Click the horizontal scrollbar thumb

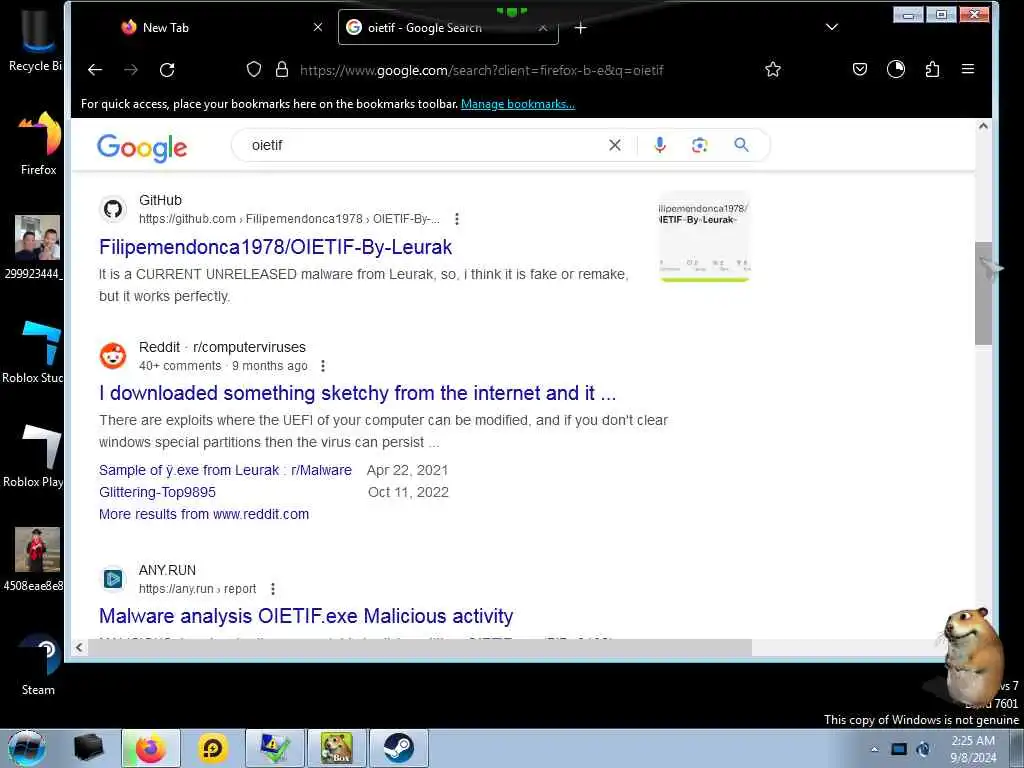point(420,647)
